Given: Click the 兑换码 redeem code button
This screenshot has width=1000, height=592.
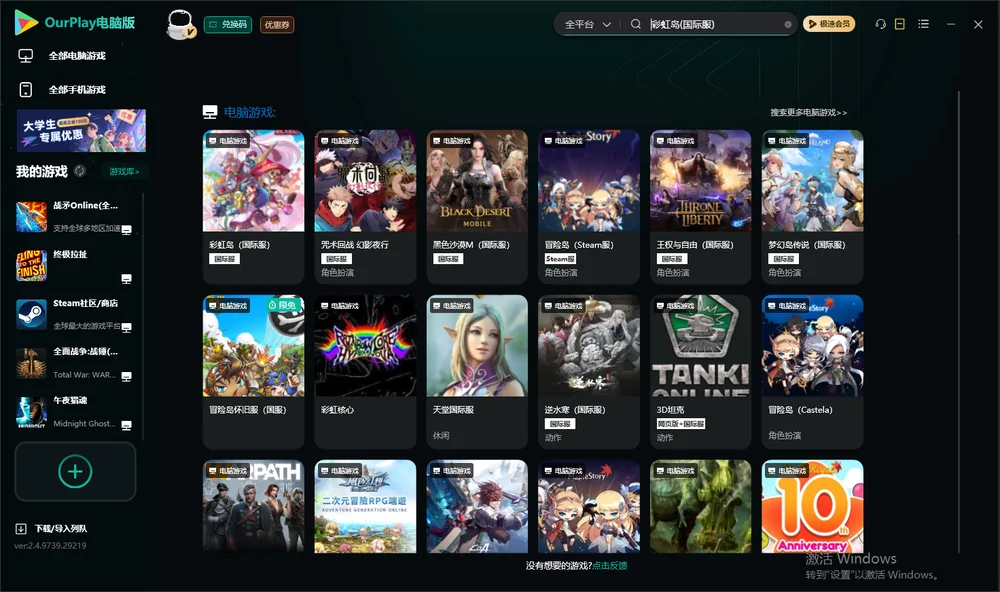Looking at the screenshot, I should (228, 25).
